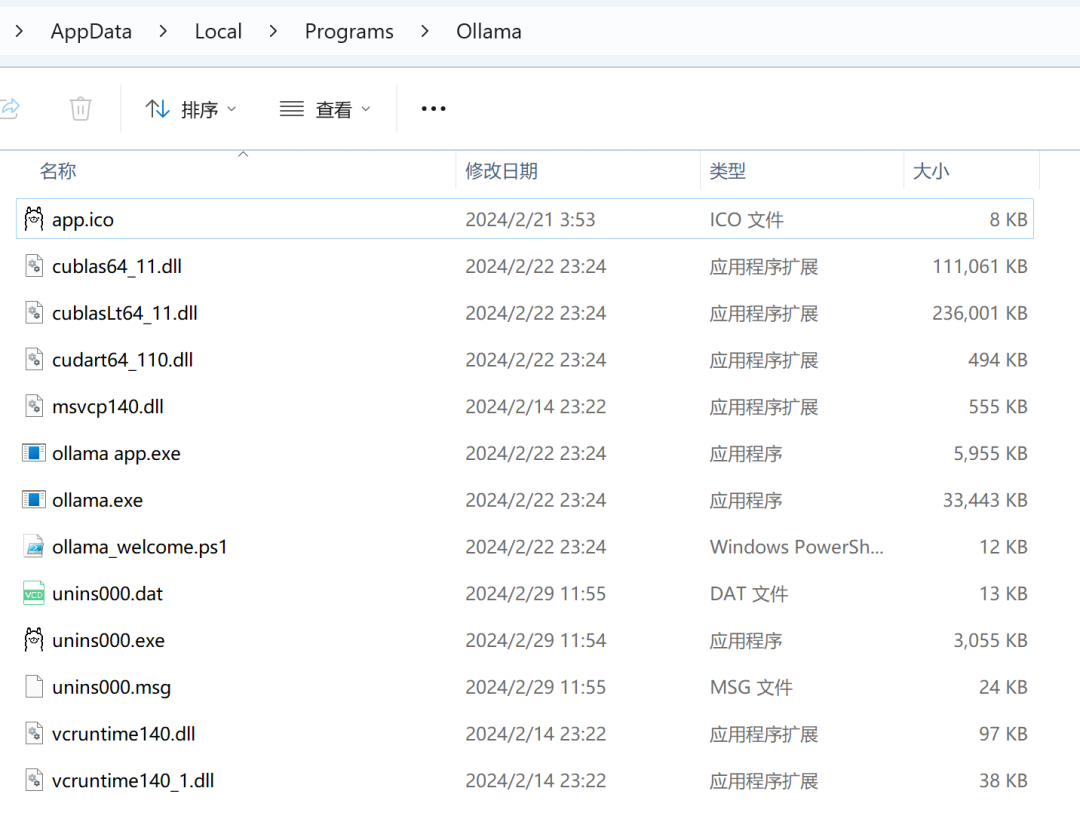Click the size value 236,001 KB
This screenshot has width=1080, height=831.
point(980,314)
